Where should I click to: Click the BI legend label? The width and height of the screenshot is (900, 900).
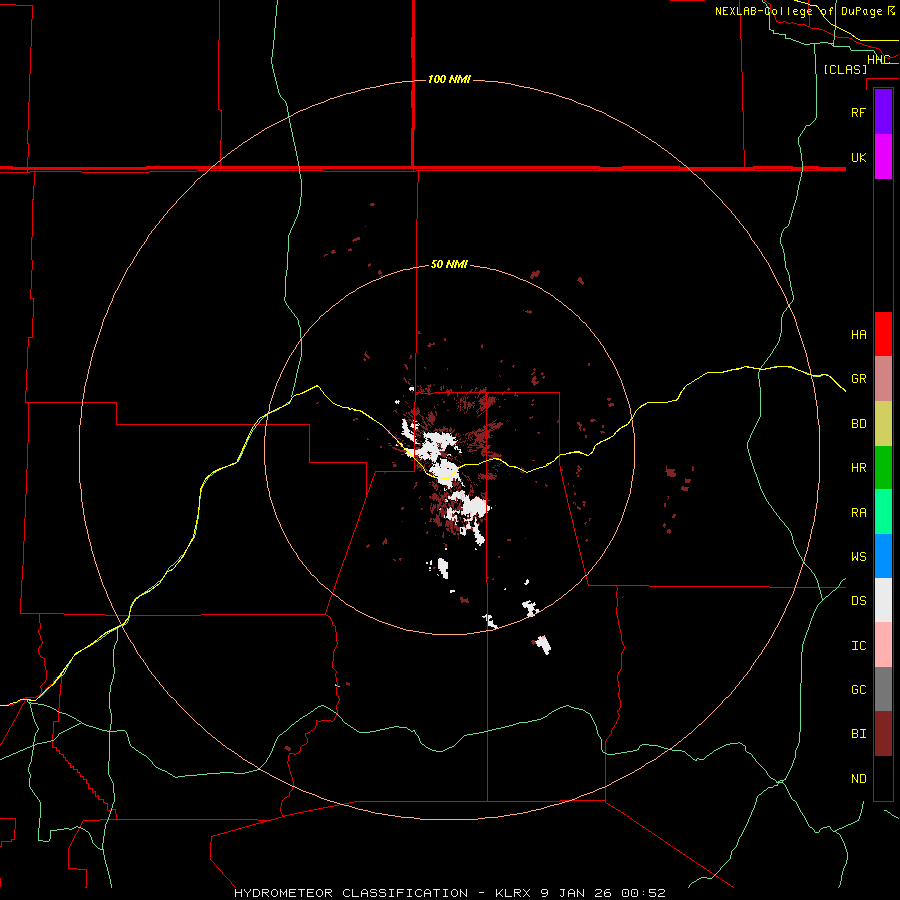858,734
